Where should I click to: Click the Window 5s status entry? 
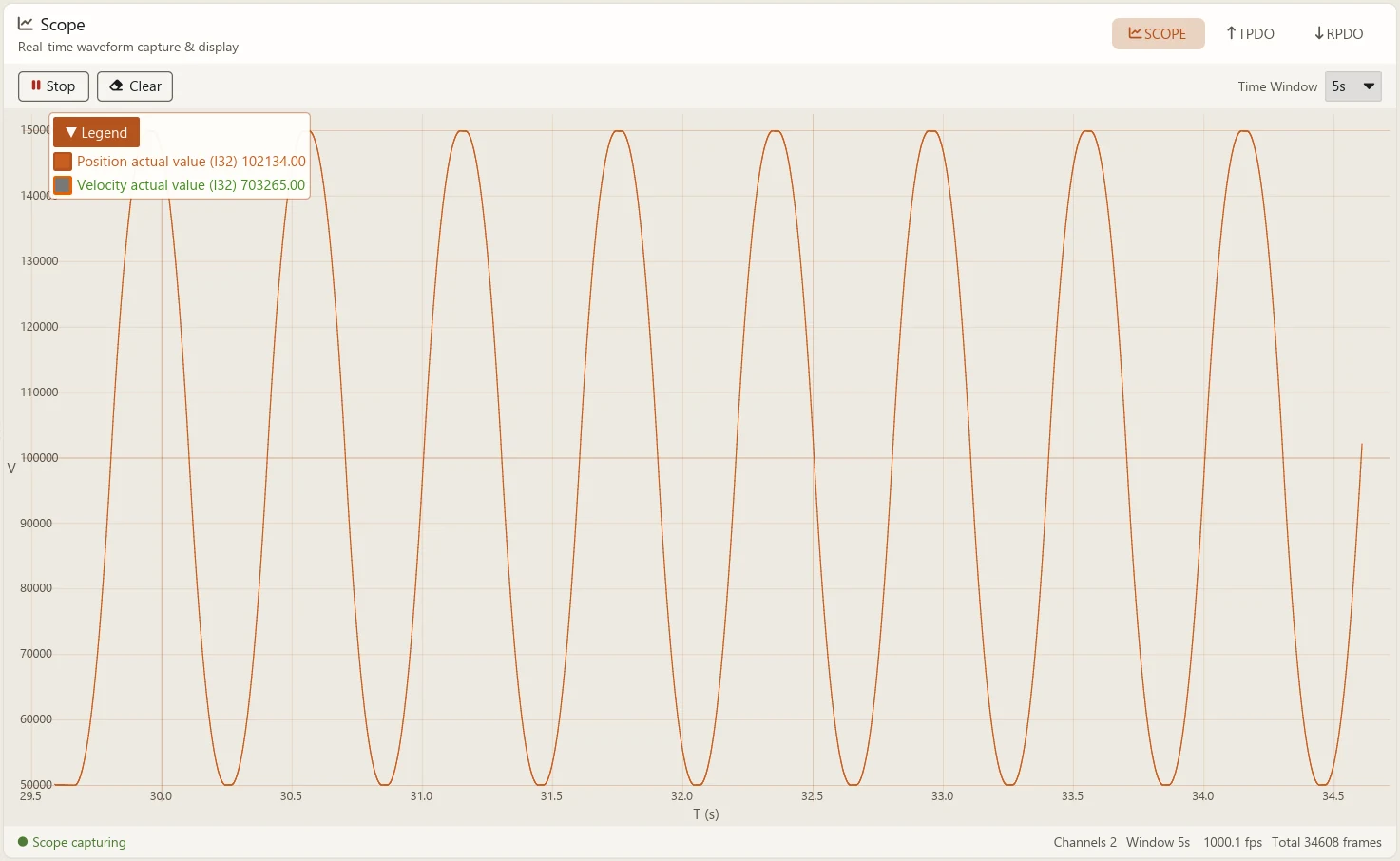click(1158, 842)
